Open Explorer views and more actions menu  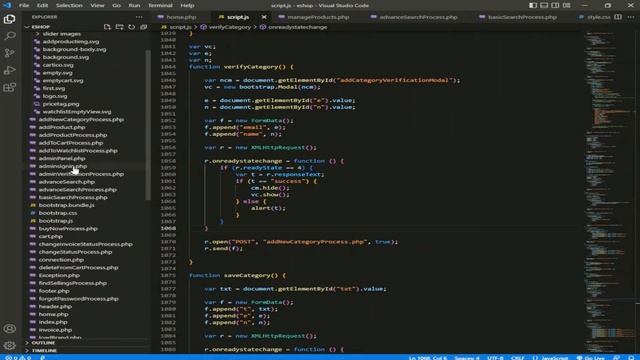pos(139,17)
